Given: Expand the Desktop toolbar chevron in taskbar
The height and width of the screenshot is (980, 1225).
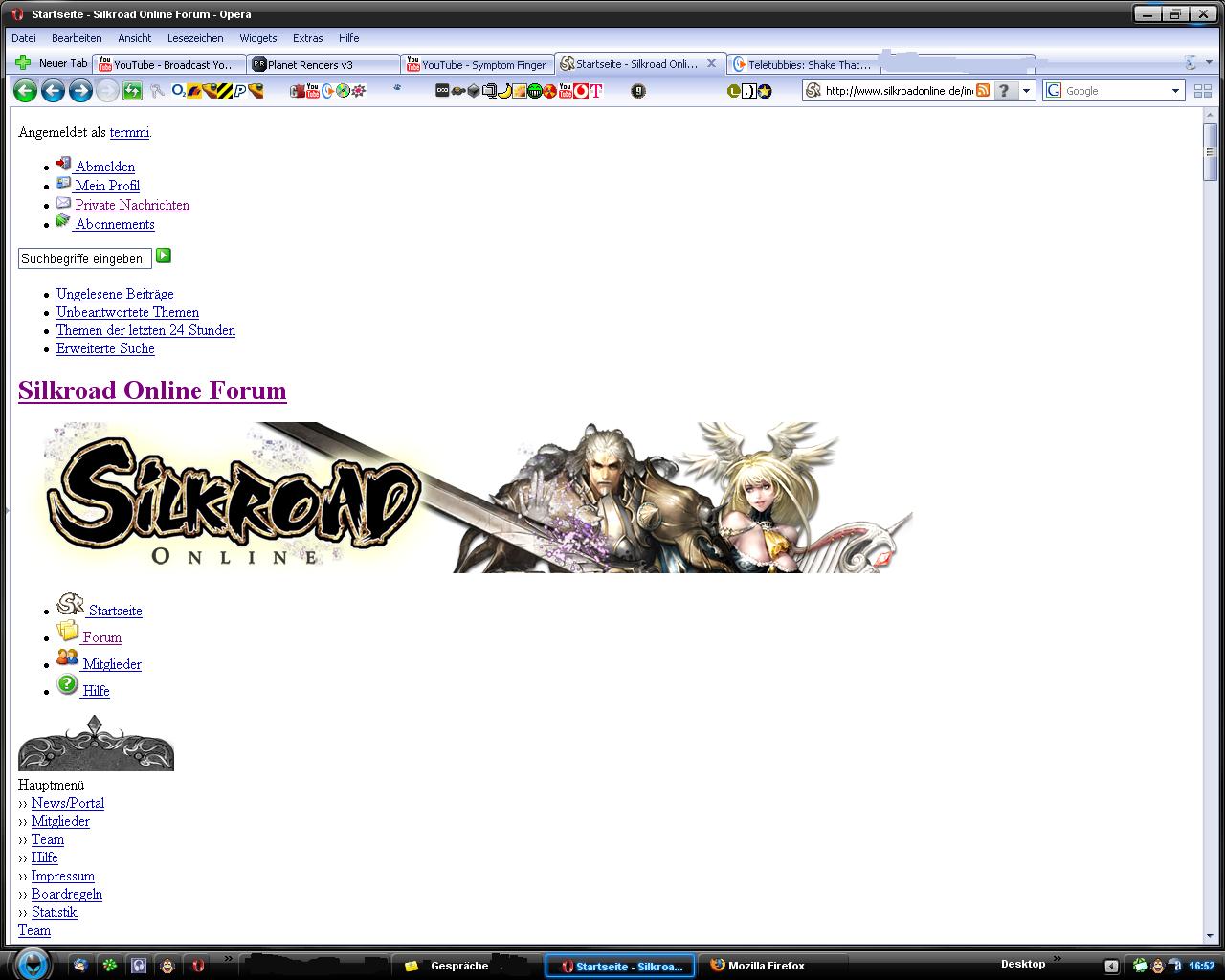Looking at the screenshot, I should 1057,958.
